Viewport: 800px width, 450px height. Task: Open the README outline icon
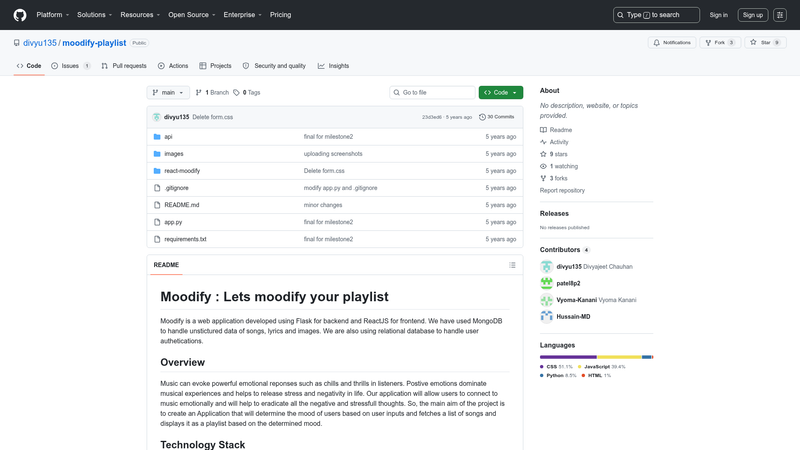pyautogui.click(x=512, y=265)
